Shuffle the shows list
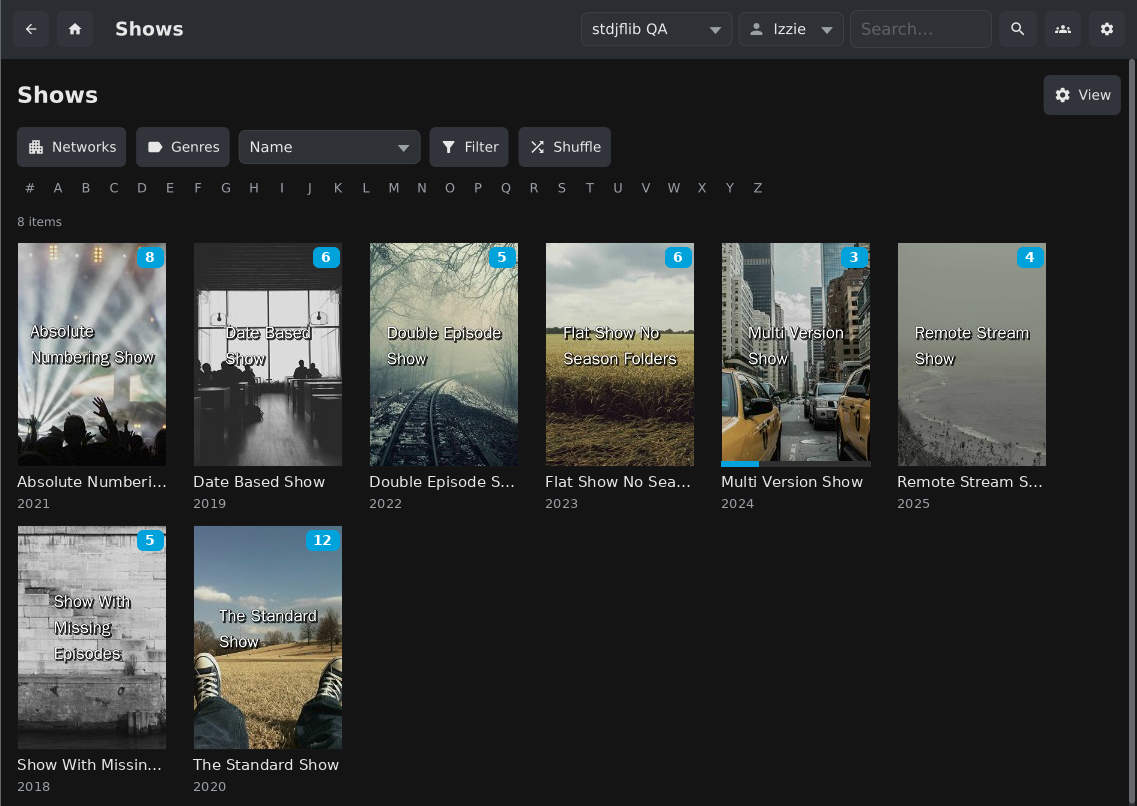The image size is (1137, 806). (565, 147)
